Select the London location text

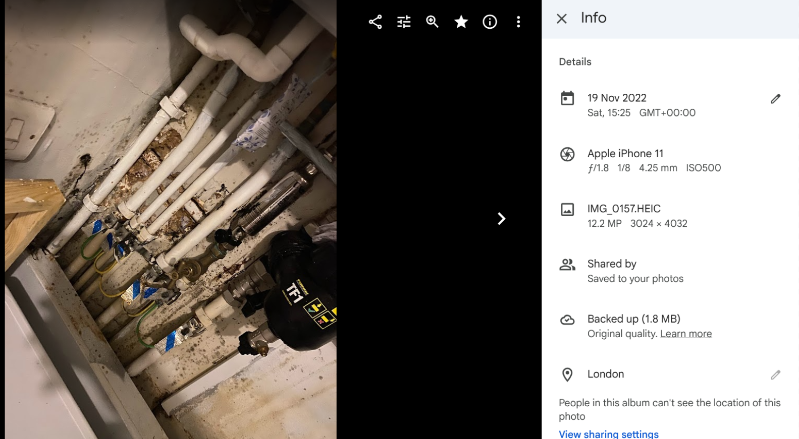point(605,374)
